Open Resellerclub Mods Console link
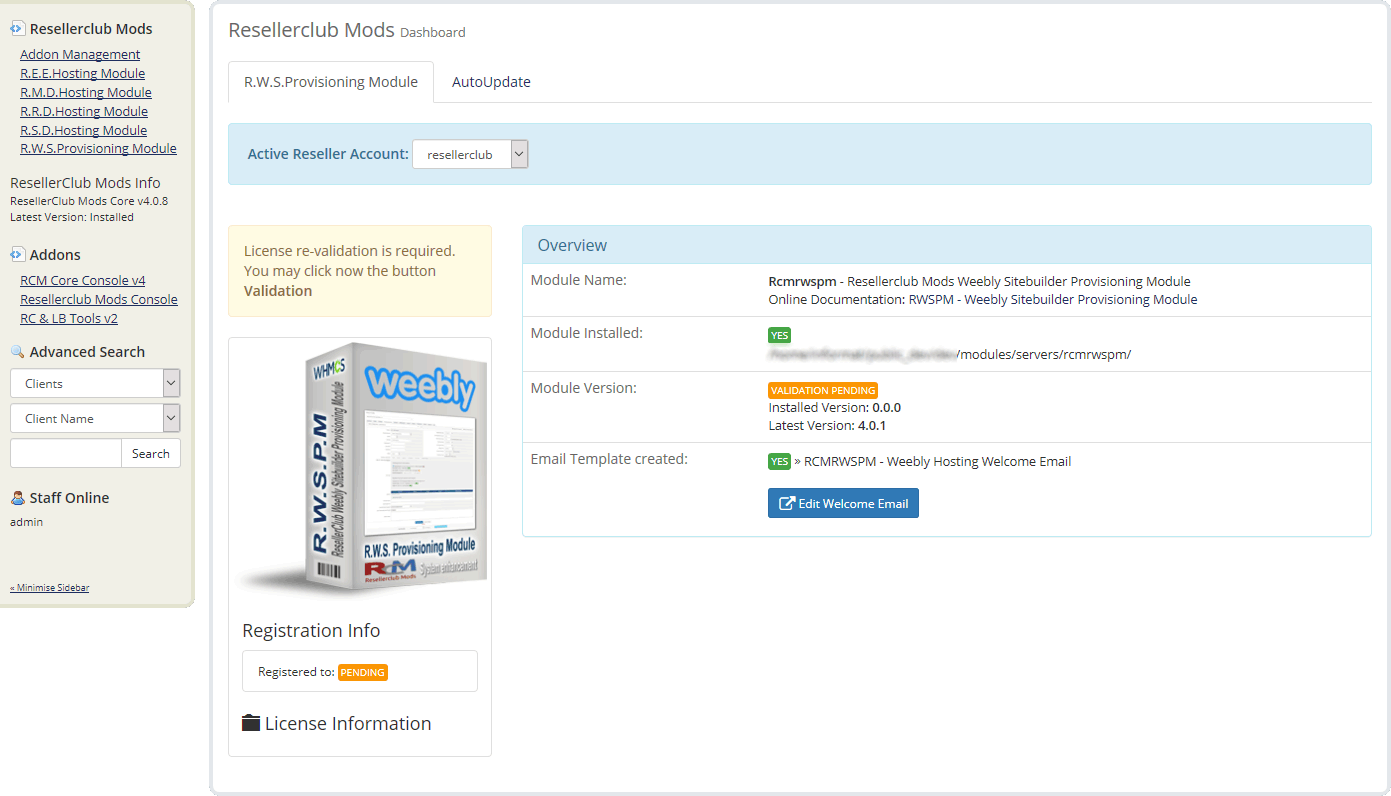1391x796 pixels. (99, 299)
